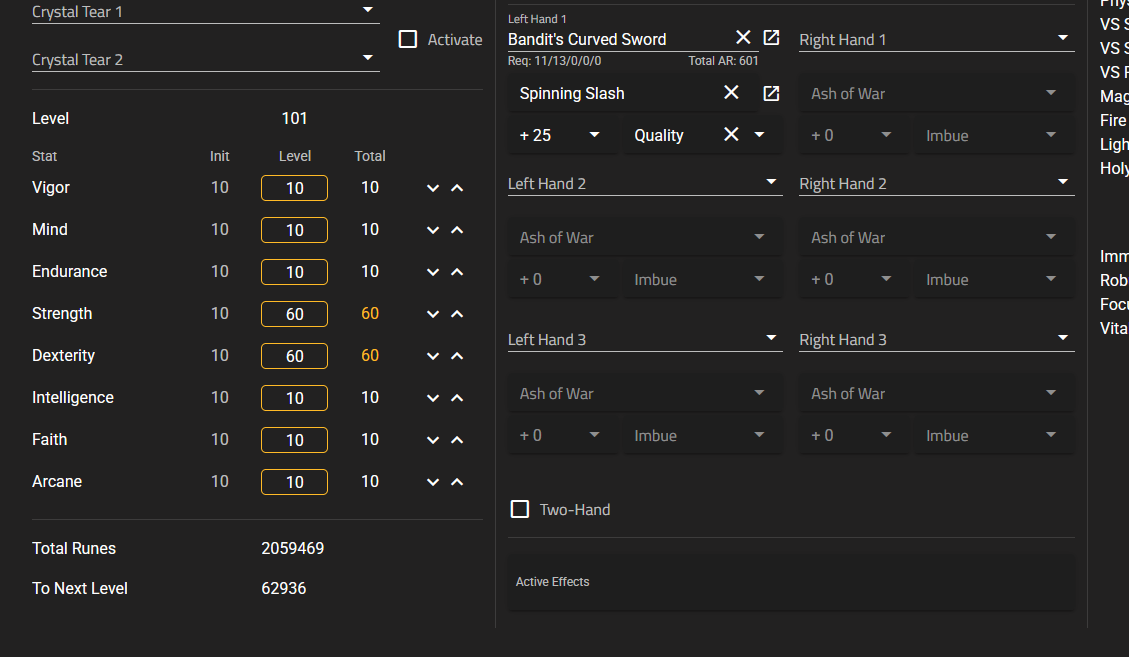Screen dimensions: 1129x657
Task: Click the To Next Level value 62936
Action: tap(284, 589)
